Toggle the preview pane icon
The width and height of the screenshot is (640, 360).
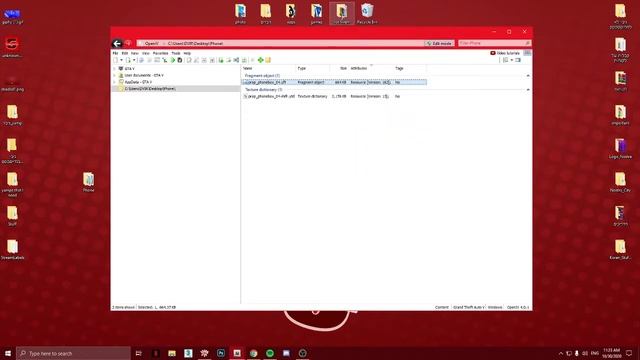(518, 60)
